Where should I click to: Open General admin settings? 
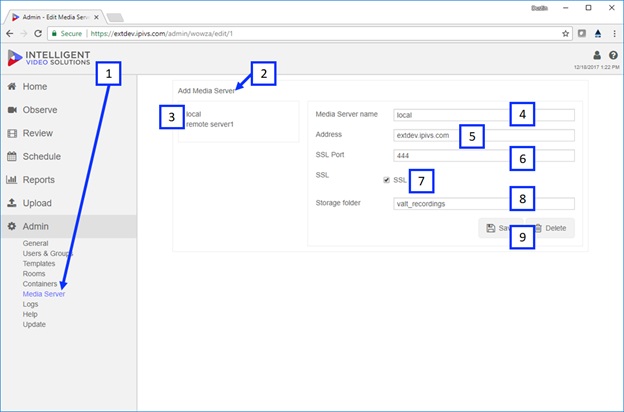coord(35,243)
